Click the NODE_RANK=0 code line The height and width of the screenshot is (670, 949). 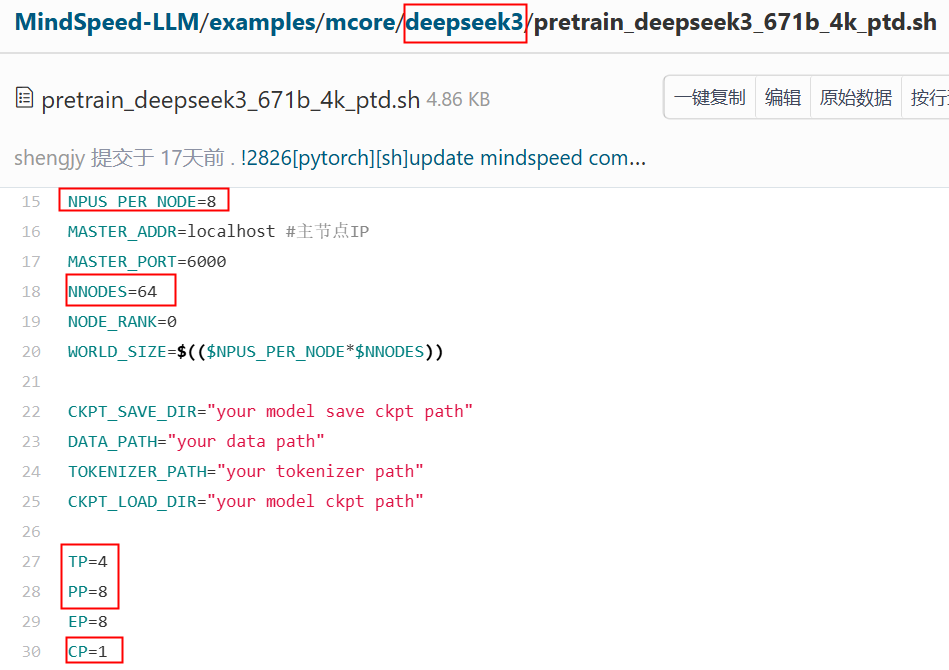pos(122,321)
